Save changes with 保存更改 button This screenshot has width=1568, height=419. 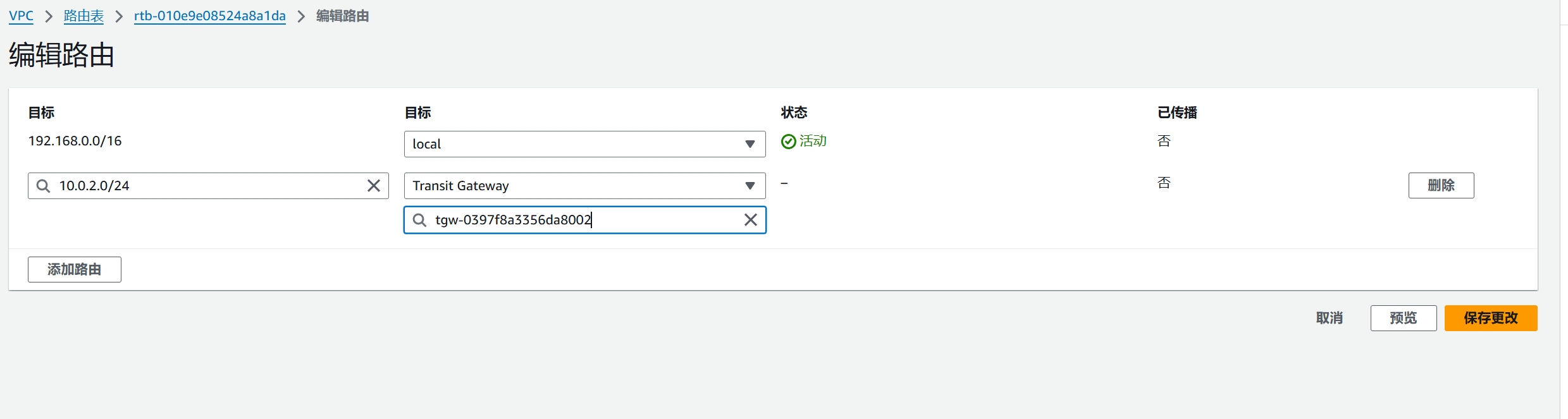tap(1491, 318)
